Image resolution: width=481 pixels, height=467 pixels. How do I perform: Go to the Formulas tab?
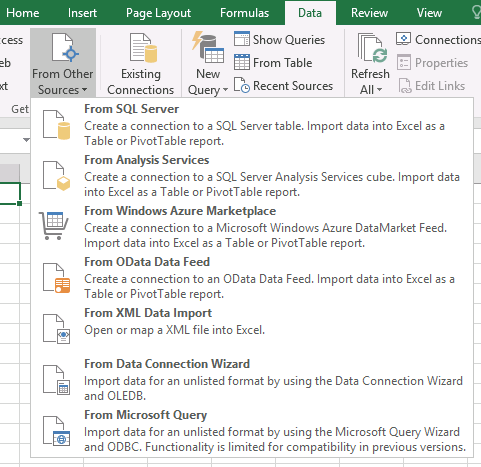[244, 13]
